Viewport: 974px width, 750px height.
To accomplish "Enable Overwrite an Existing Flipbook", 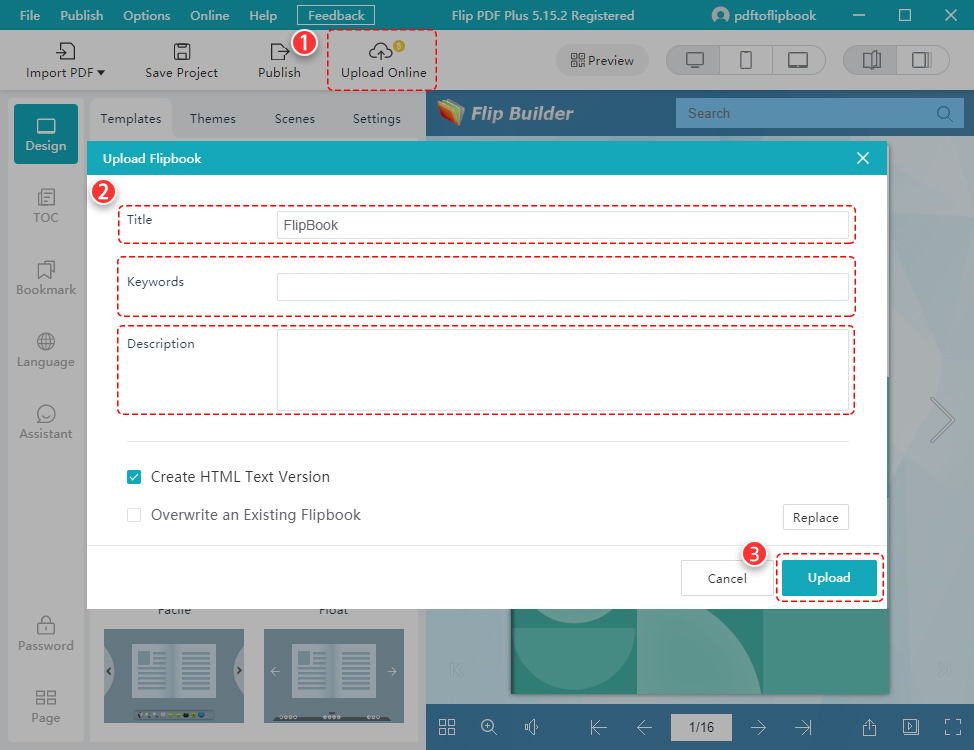I will pos(134,515).
